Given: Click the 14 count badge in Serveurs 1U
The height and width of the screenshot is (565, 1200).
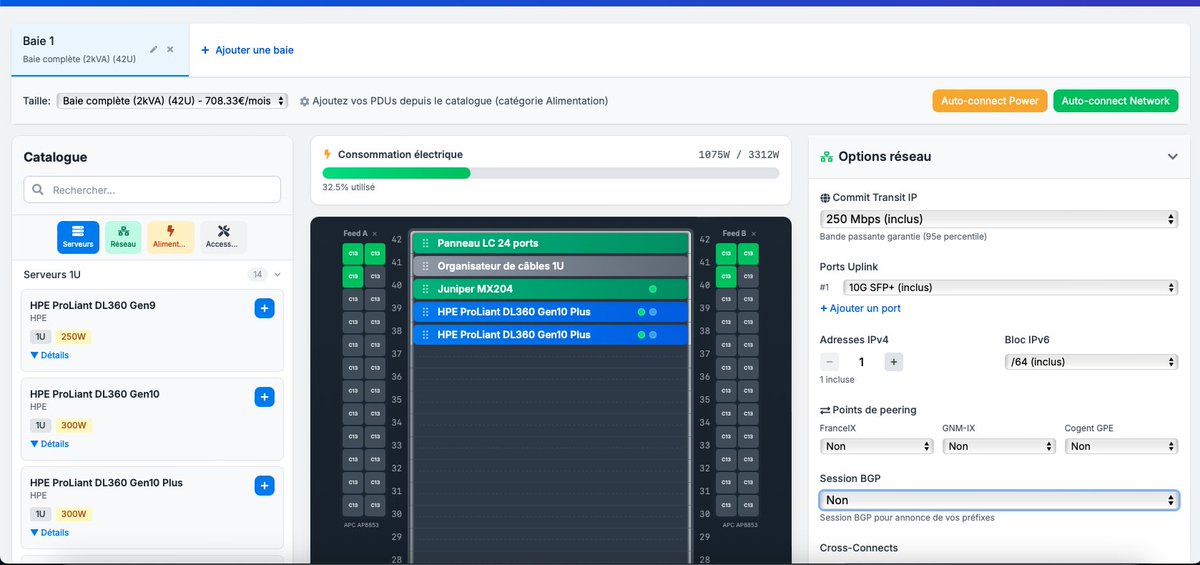Looking at the screenshot, I should 257,274.
